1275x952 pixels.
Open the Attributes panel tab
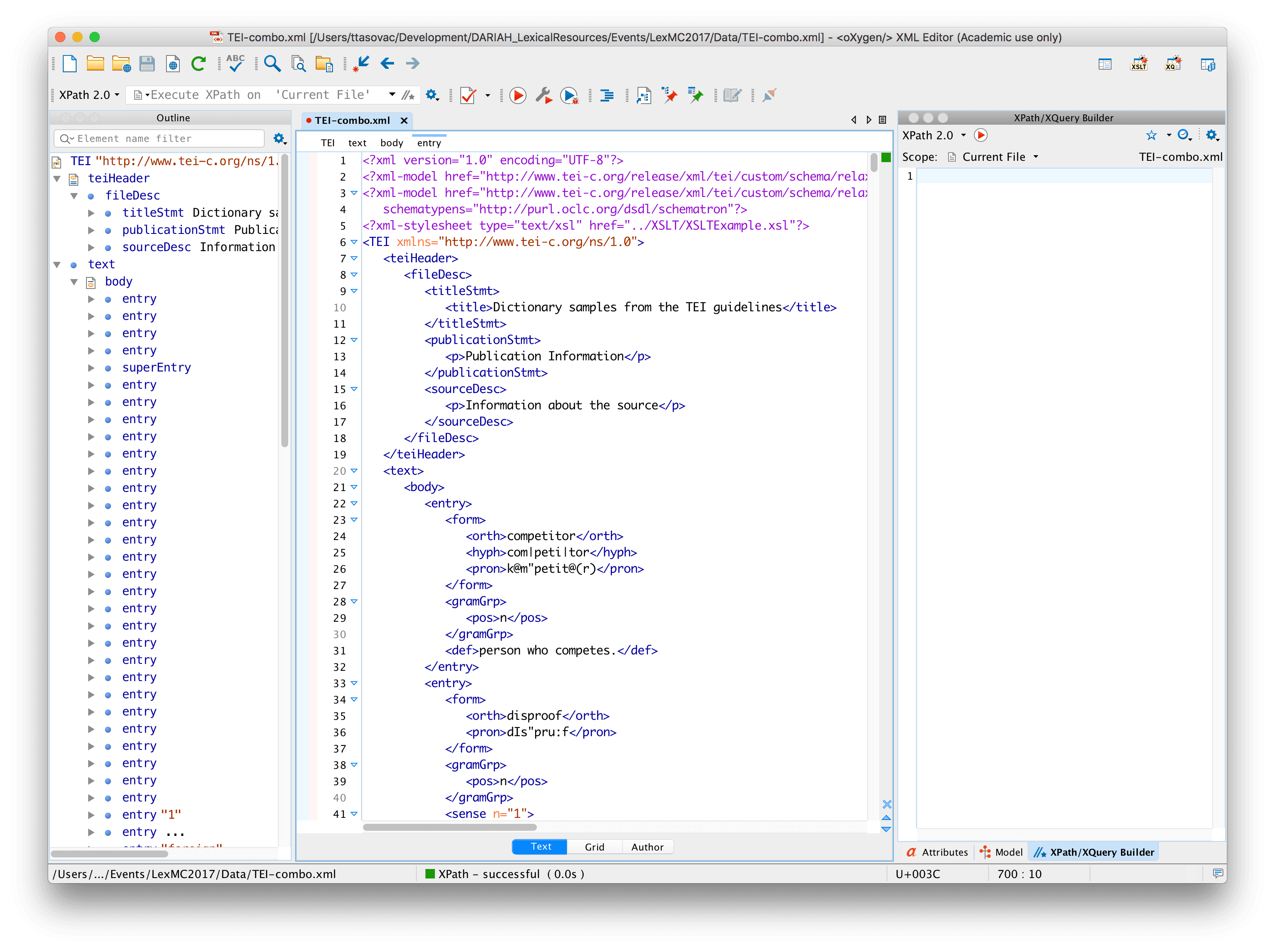[x=937, y=852]
